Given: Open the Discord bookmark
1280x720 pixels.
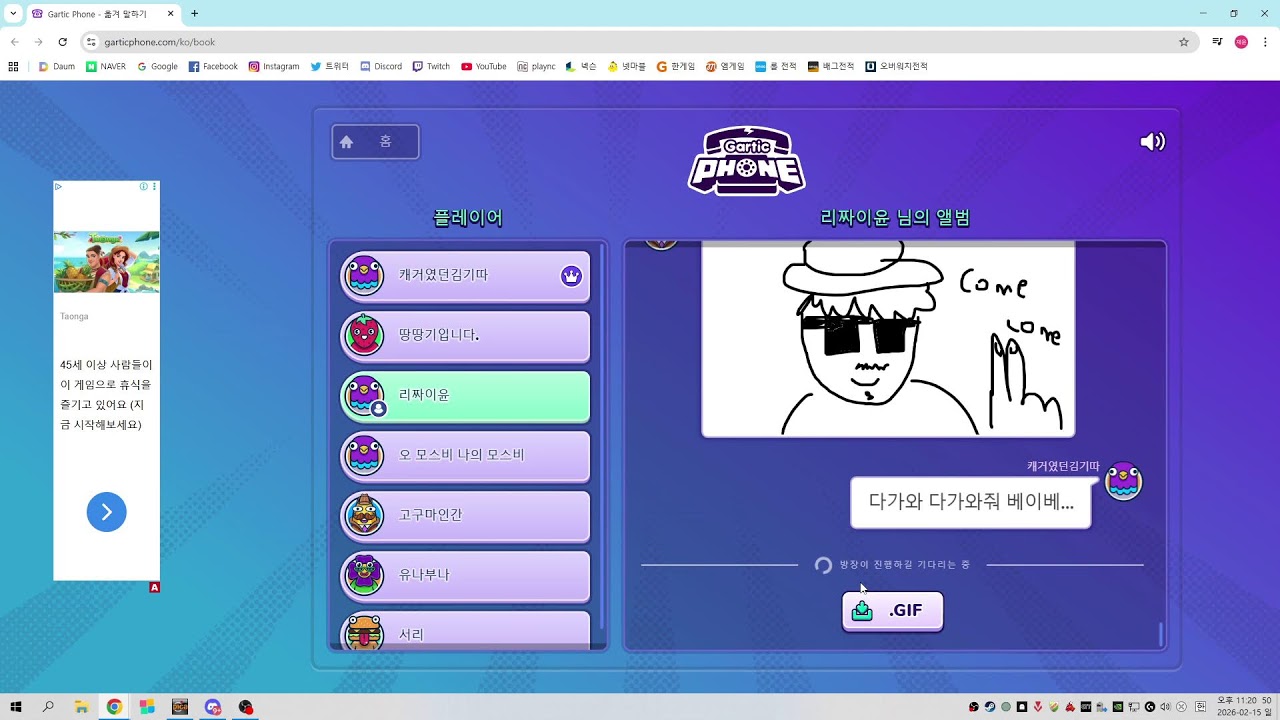Looking at the screenshot, I should pos(381,67).
